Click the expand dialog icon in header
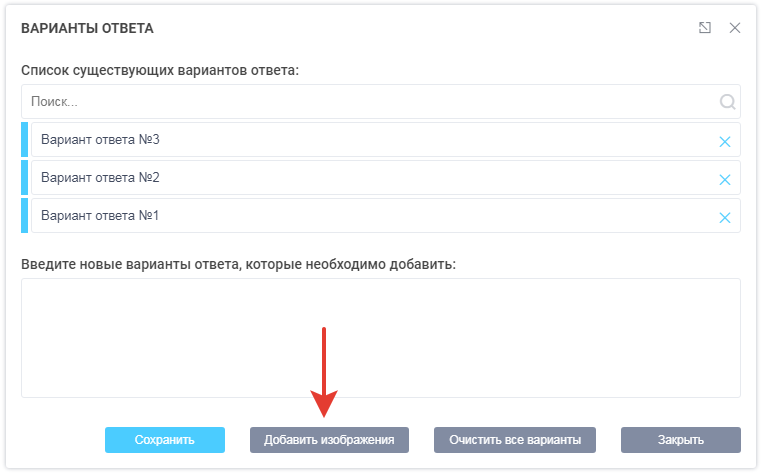Viewport: 761px width, 473px height. click(705, 28)
